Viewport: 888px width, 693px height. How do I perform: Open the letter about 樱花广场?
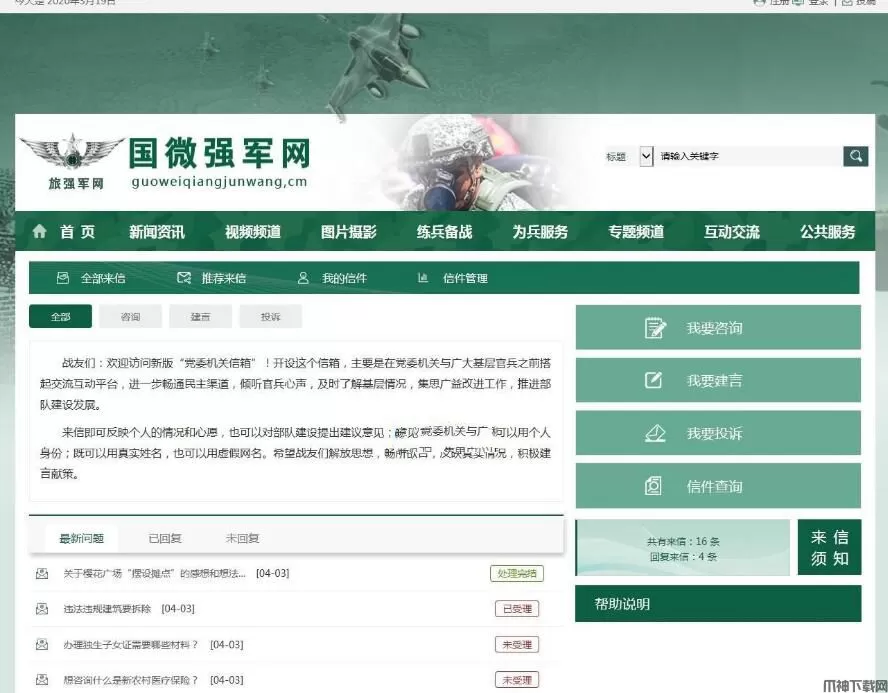coord(154,574)
